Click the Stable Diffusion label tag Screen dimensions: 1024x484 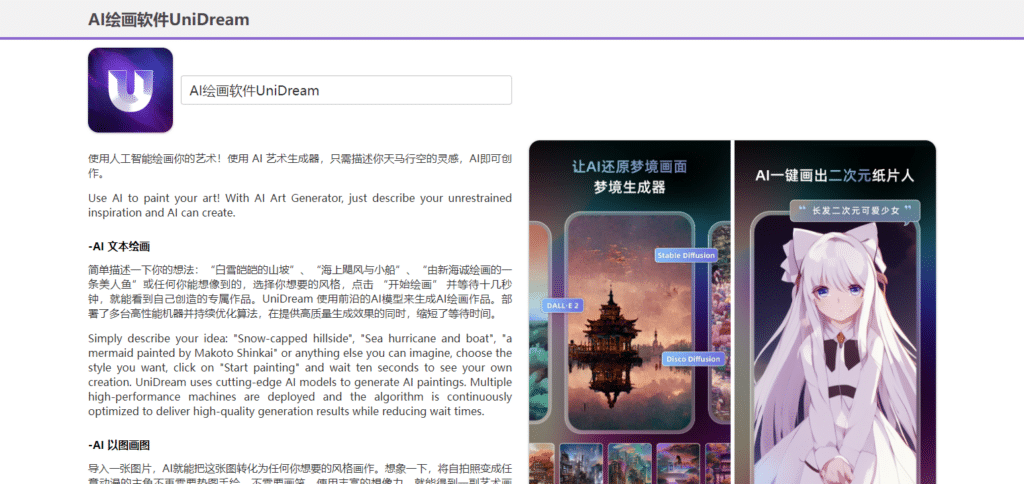[x=686, y=255]
